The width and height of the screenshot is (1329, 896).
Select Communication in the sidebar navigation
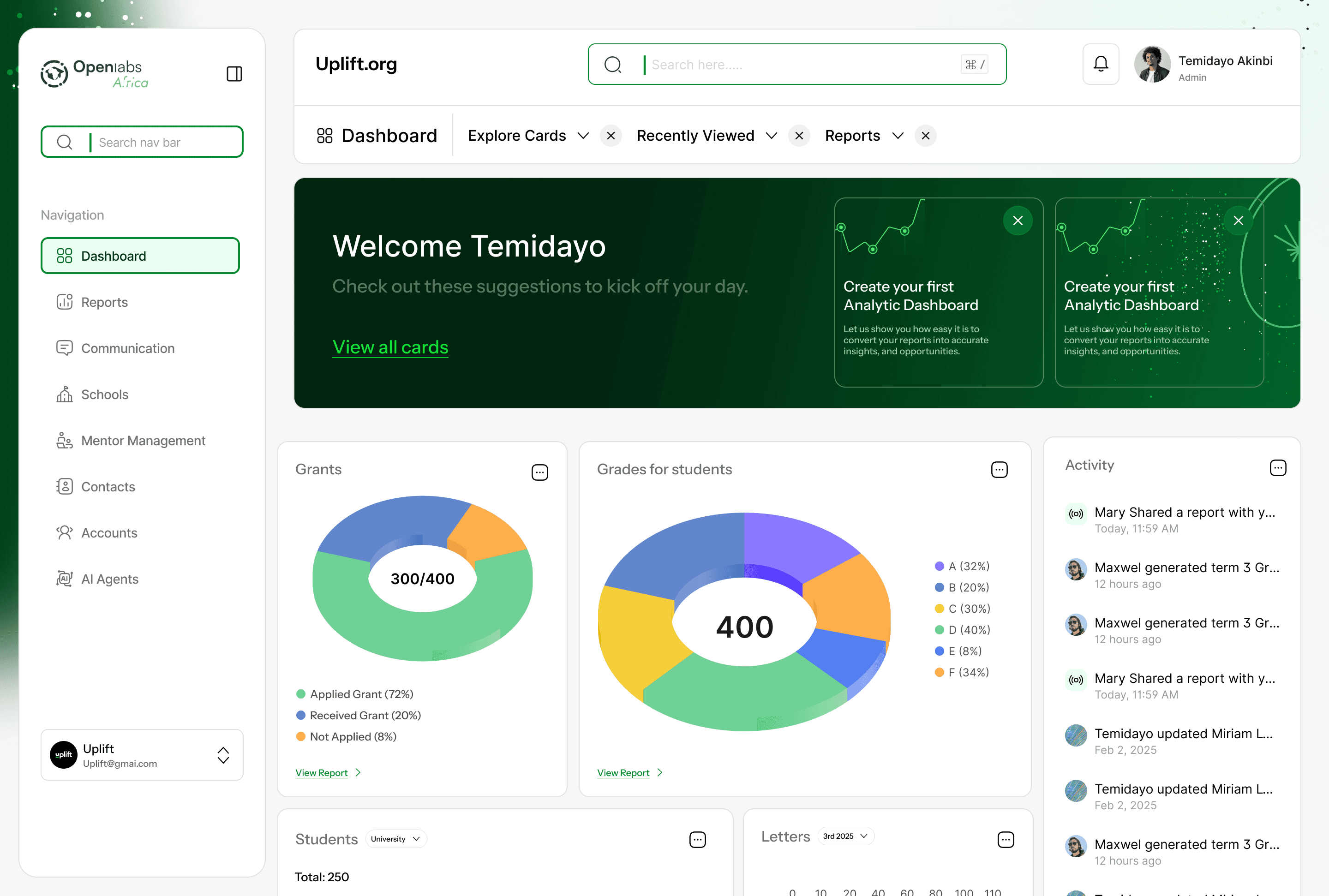pyautogui.click(x=127, y=348)
